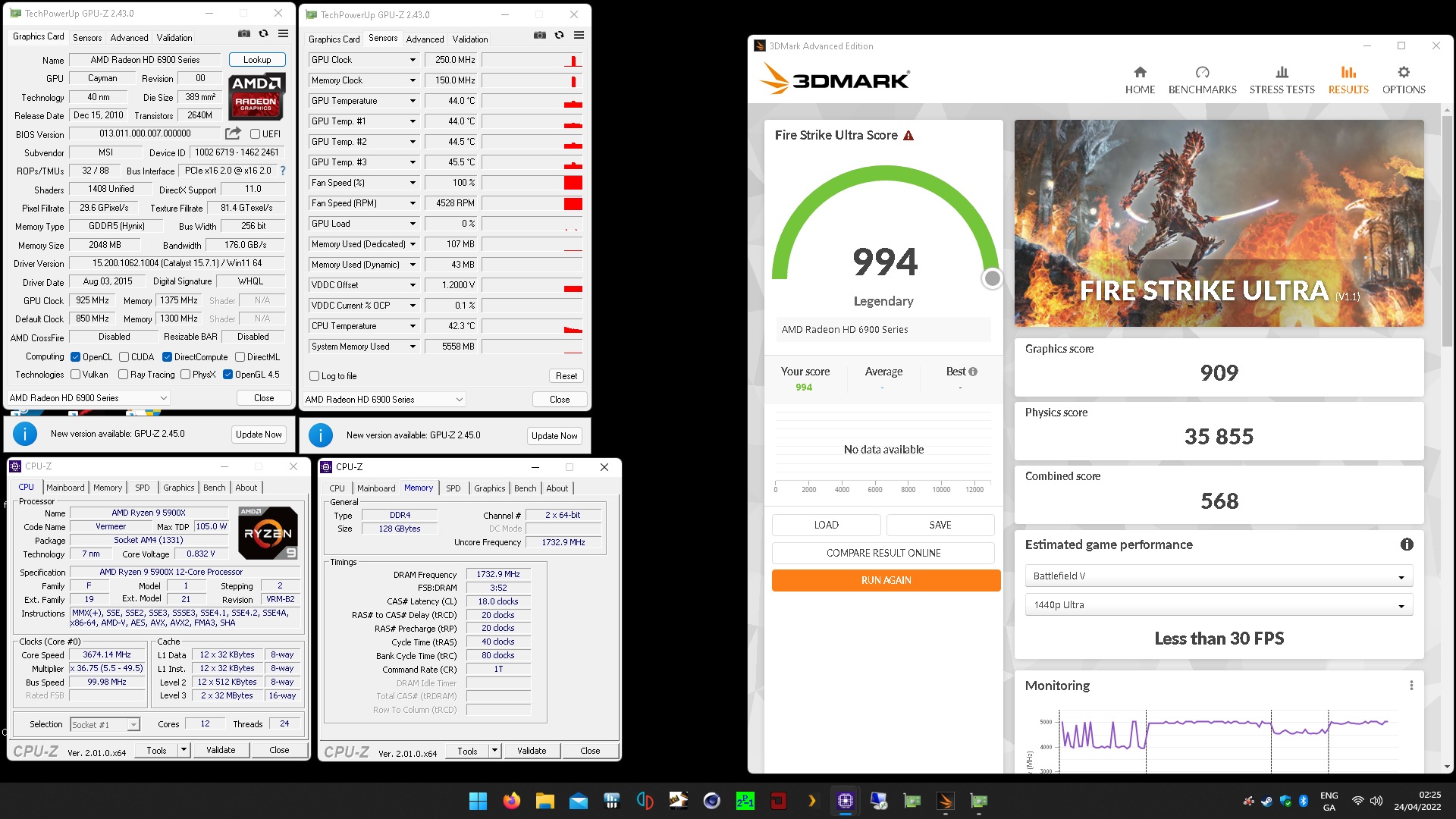
Task: Toggle Vulkan checkbox
Action: click(75, 375)
